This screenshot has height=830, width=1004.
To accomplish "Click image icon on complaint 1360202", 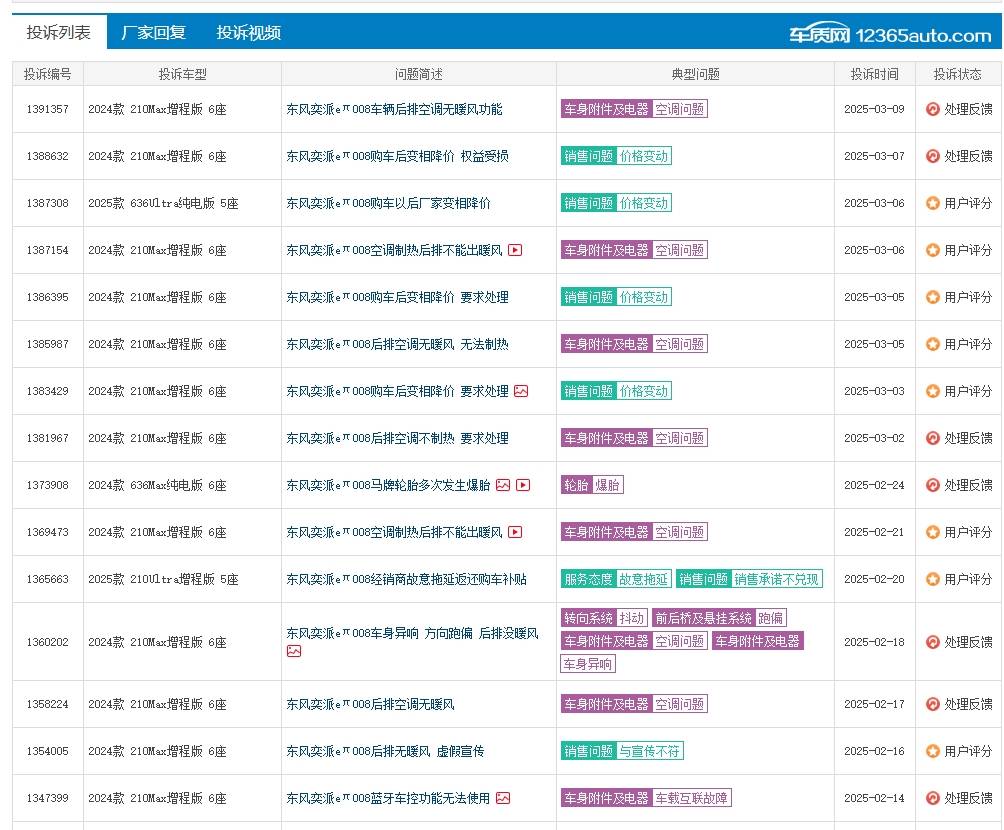I will (x=294, y=651).
